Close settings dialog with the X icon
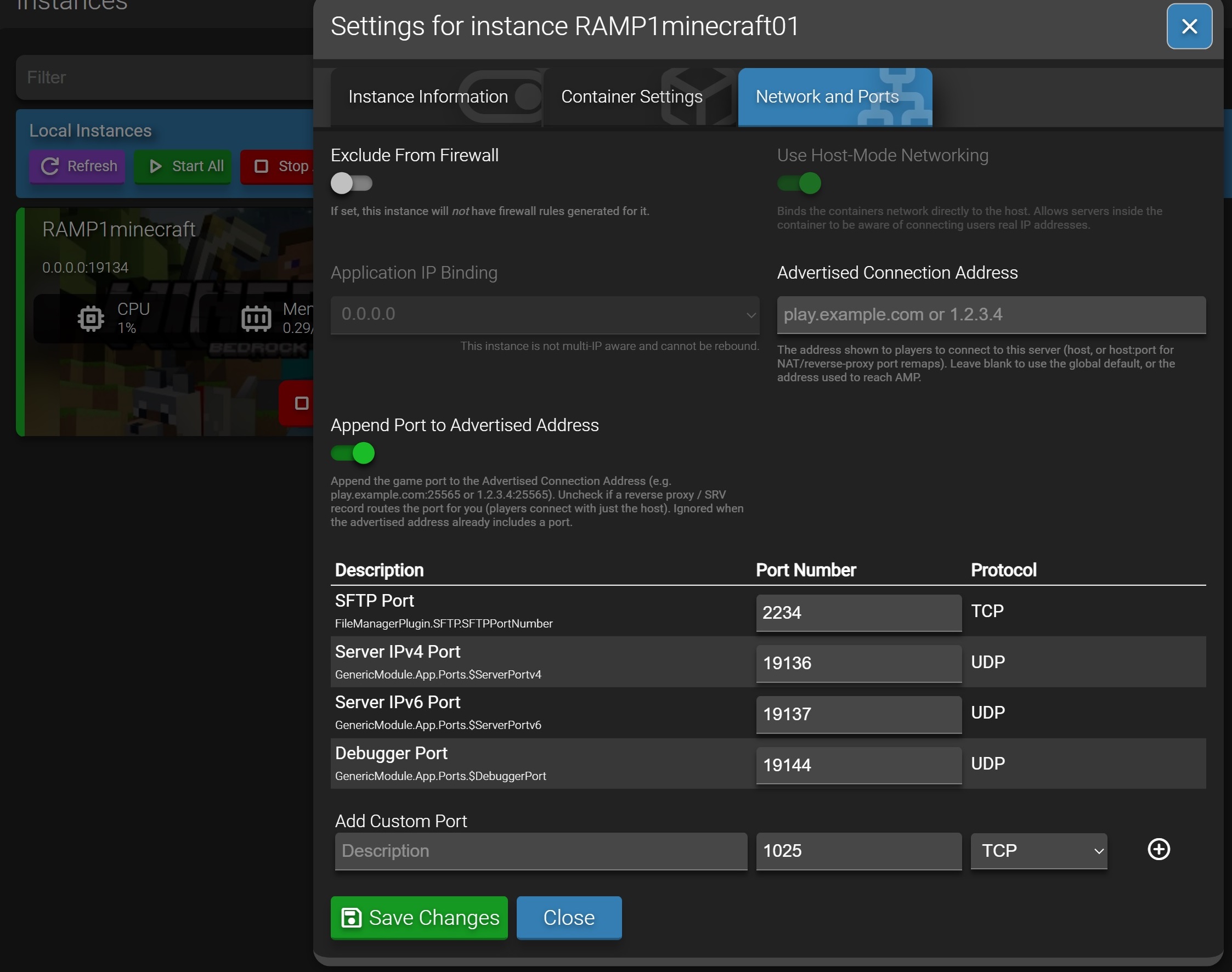Image resolution: width=1232 pixels, height=972 pixels. pos(1189,26)
